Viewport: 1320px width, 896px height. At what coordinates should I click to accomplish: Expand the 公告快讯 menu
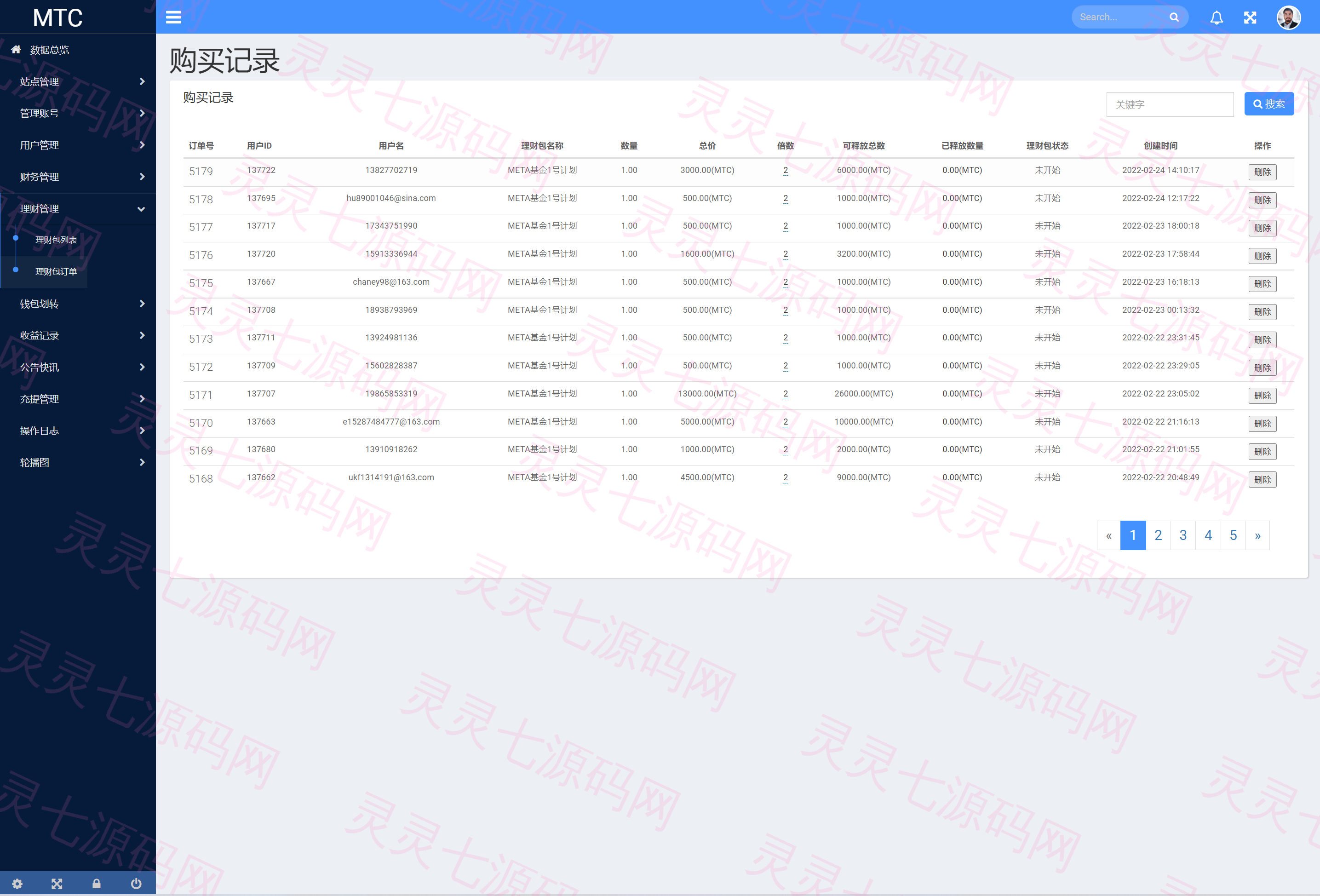point(78,367)
